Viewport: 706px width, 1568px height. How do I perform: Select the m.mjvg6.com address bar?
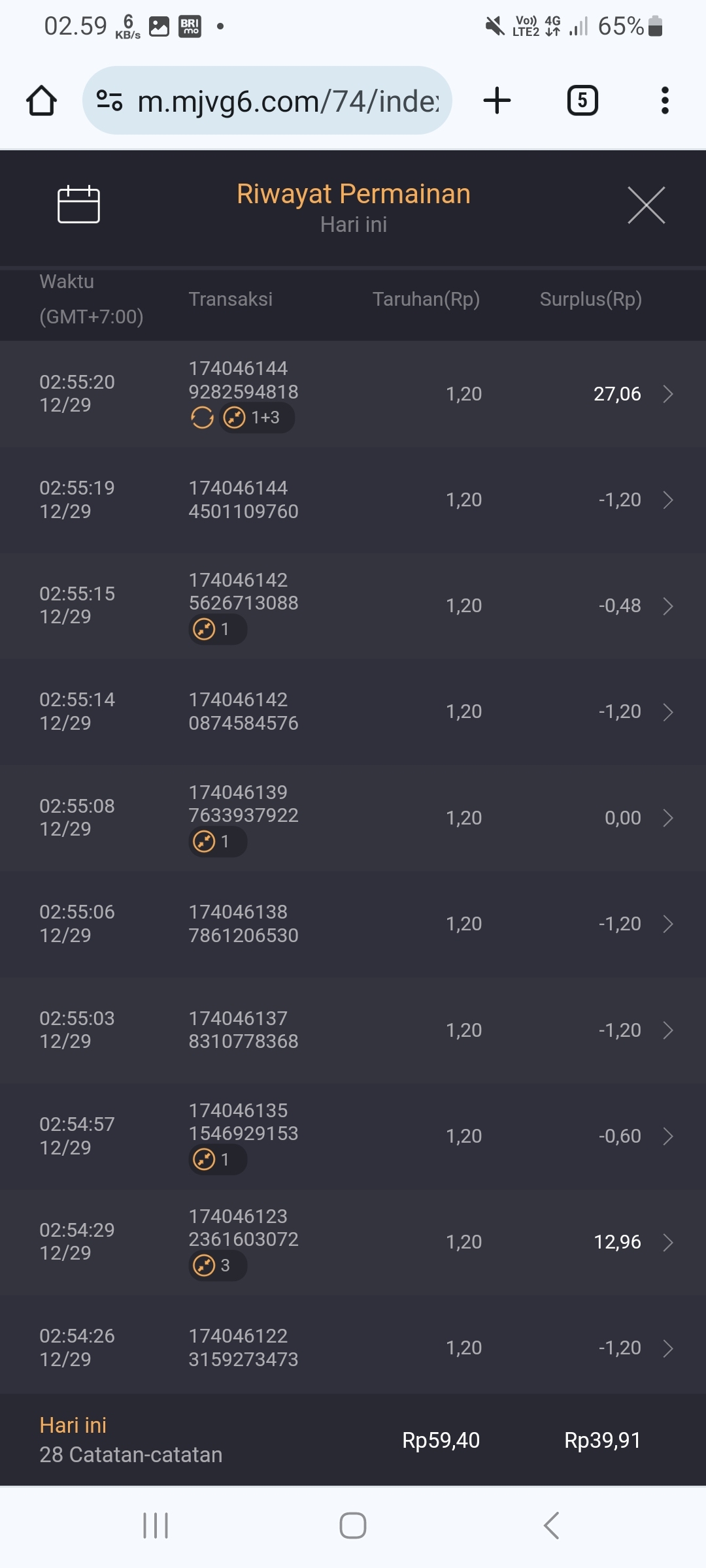pos(288,101)
